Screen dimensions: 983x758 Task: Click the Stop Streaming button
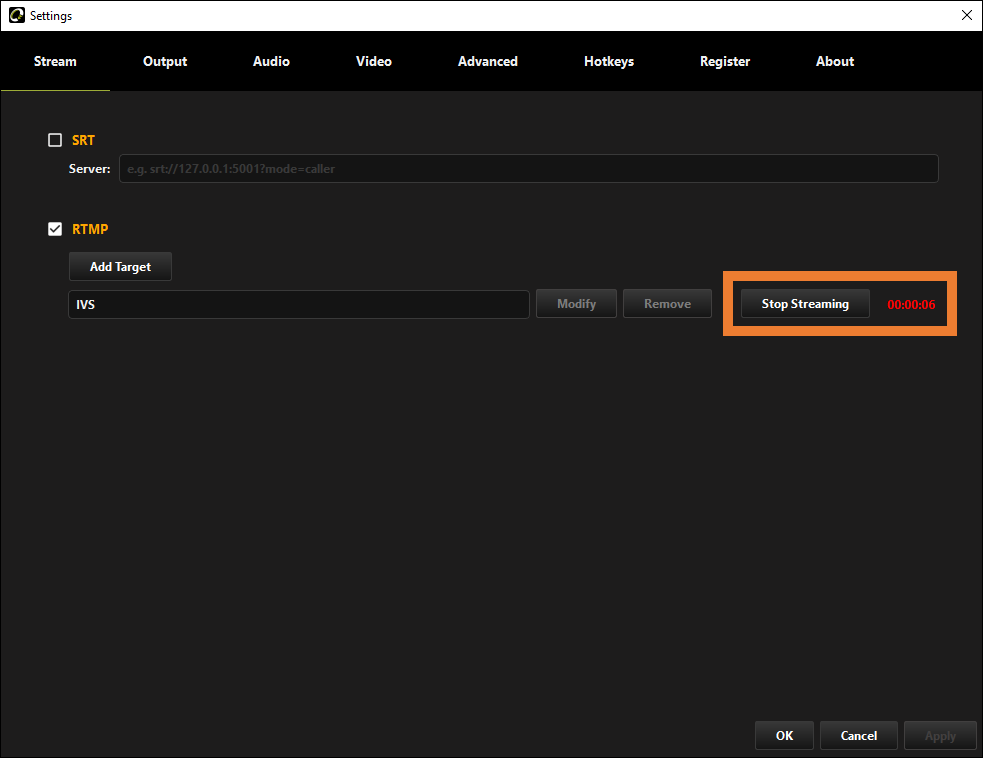tap(805, 303)
